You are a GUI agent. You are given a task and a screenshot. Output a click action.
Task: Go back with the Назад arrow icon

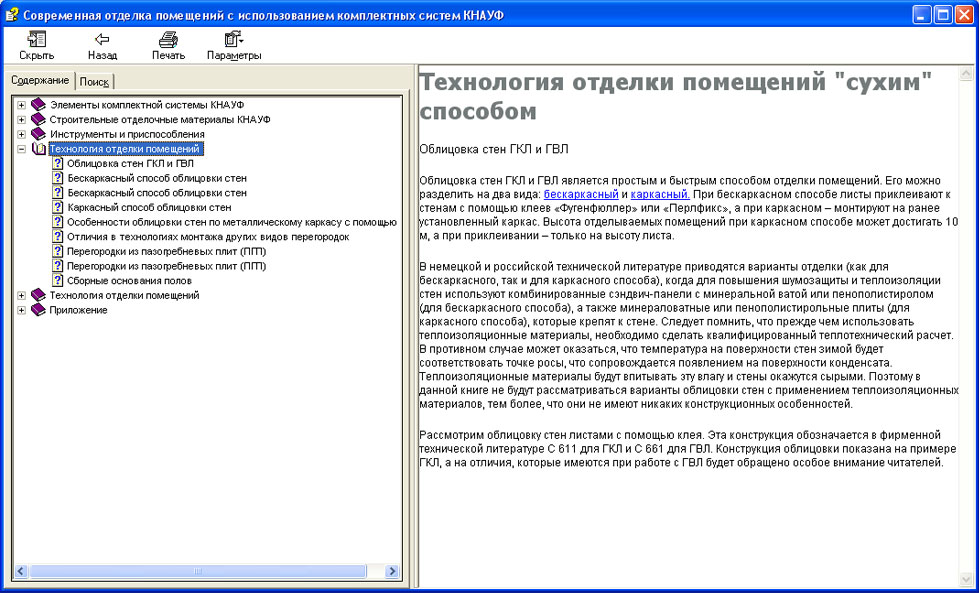102,40
